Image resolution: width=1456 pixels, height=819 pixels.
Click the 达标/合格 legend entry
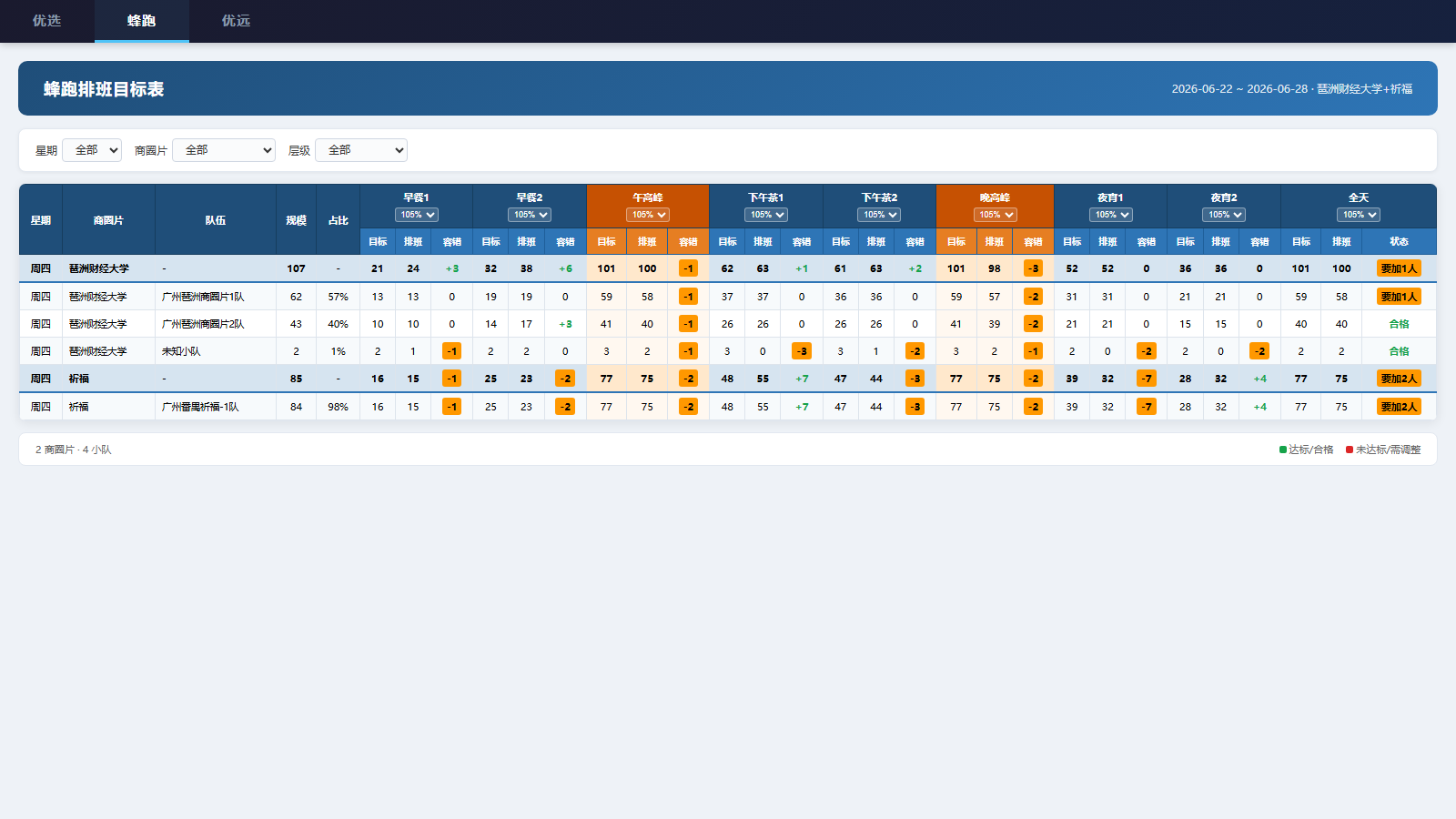click(x=1307, y=450)
